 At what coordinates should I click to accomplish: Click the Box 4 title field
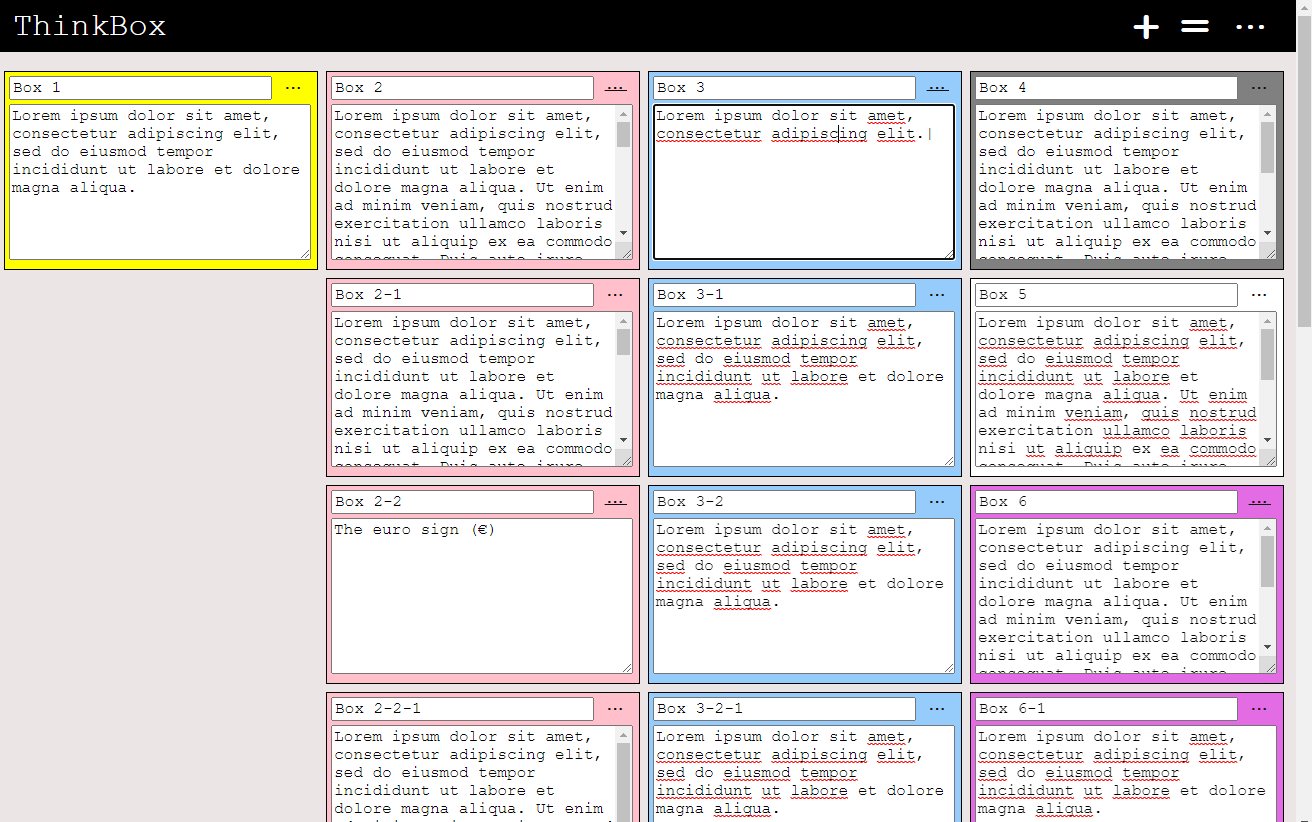tap(1106, 88)
